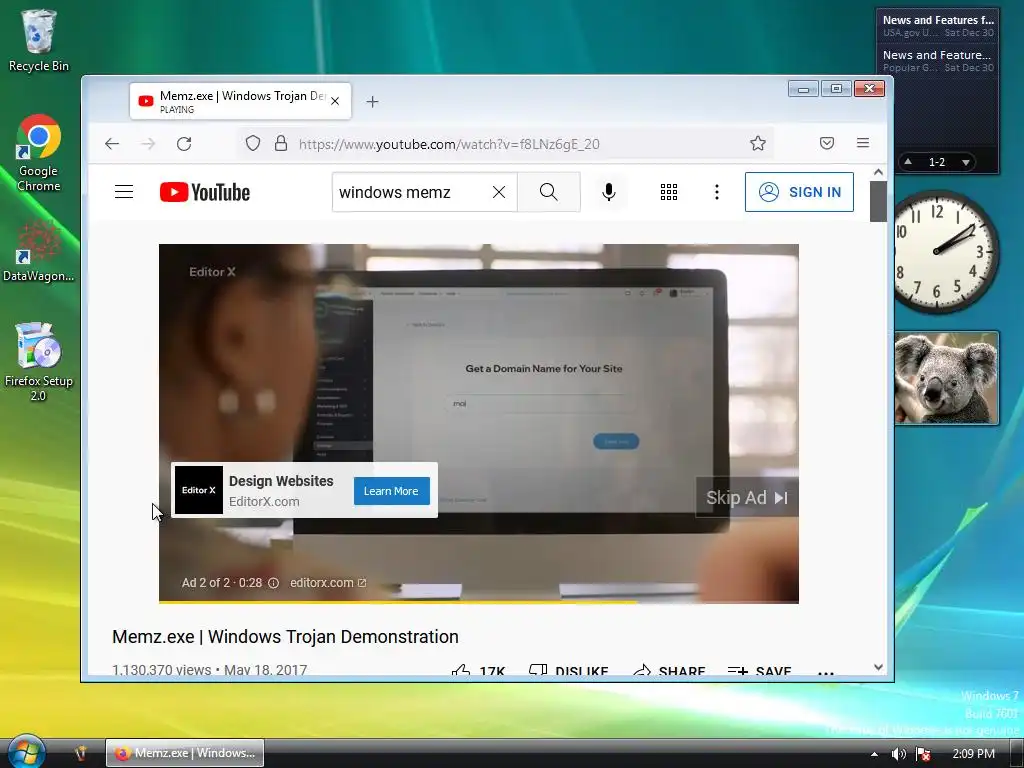Open the tracking protection shield icon

253,144
